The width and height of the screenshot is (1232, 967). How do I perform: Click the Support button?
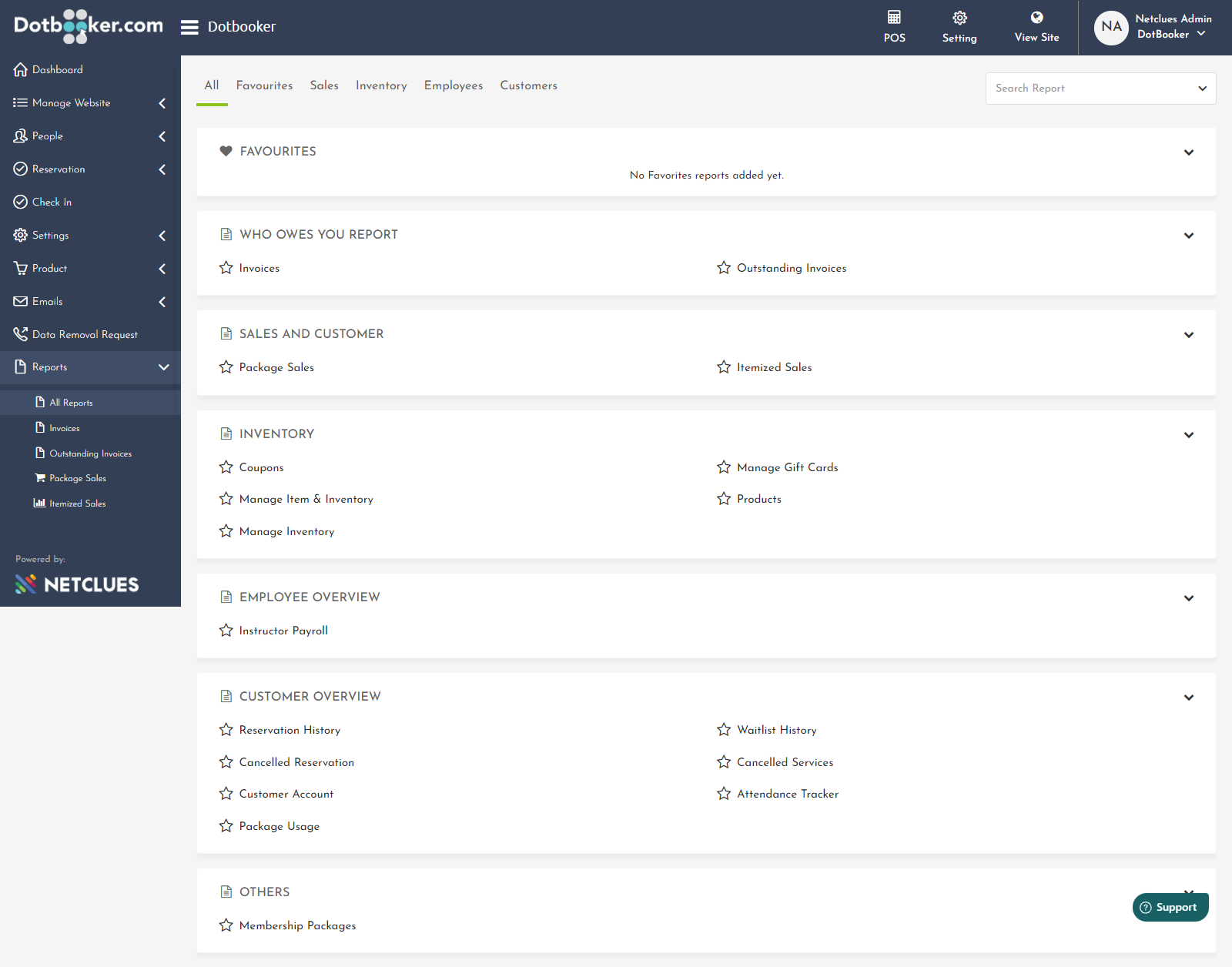[x=1170, y=907]
